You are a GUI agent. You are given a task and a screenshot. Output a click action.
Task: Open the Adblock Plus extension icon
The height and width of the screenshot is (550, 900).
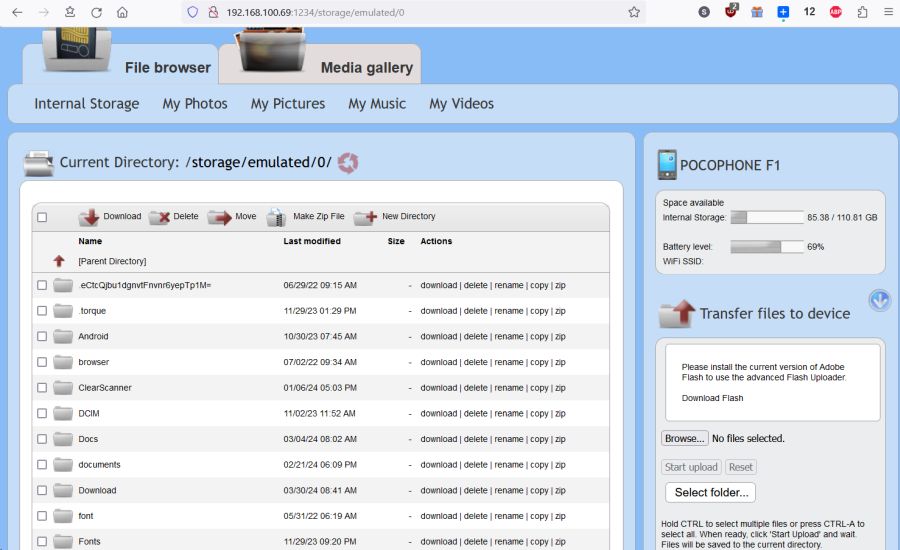[836, 12]
